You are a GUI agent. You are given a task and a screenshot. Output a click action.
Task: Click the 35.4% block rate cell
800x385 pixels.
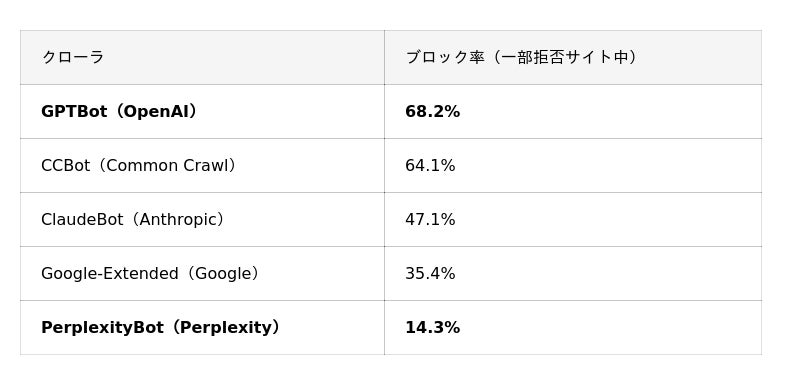point(573,273)
